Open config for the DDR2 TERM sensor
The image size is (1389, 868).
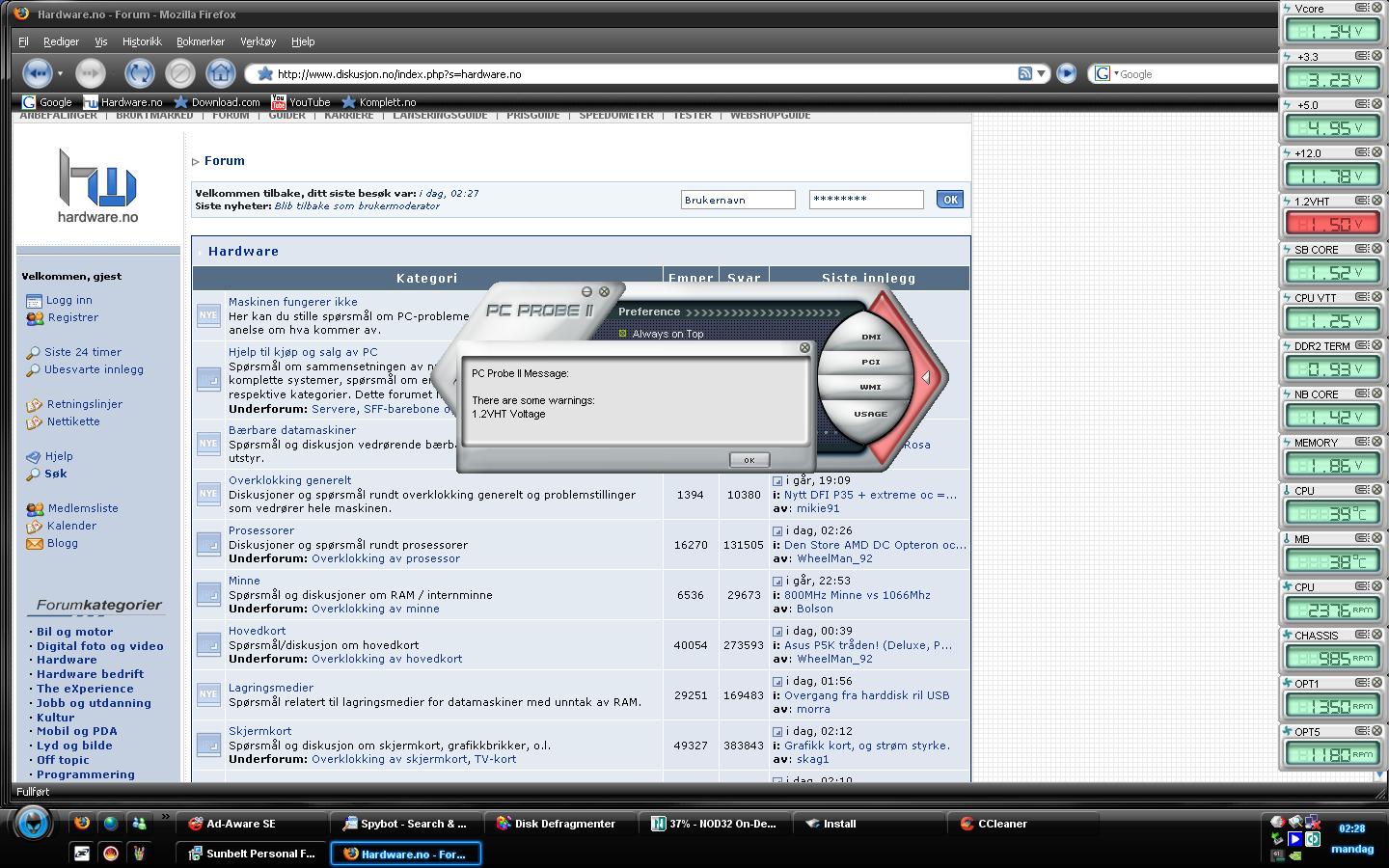1362,345
